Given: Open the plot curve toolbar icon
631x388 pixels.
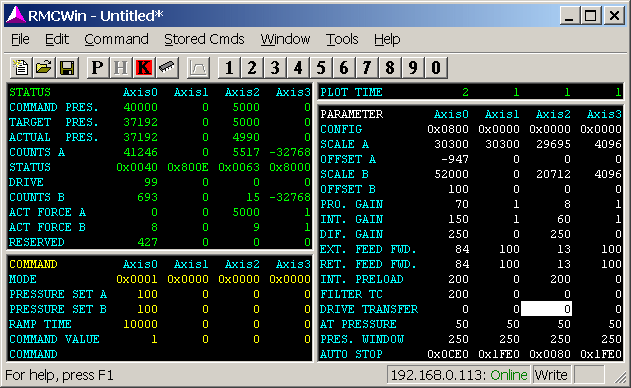Looking at the screenshot, I should click(x=198, y=68).
